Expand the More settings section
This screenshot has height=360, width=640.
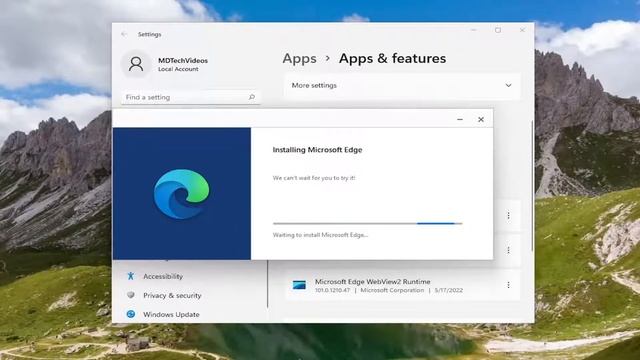coord(402,85)
